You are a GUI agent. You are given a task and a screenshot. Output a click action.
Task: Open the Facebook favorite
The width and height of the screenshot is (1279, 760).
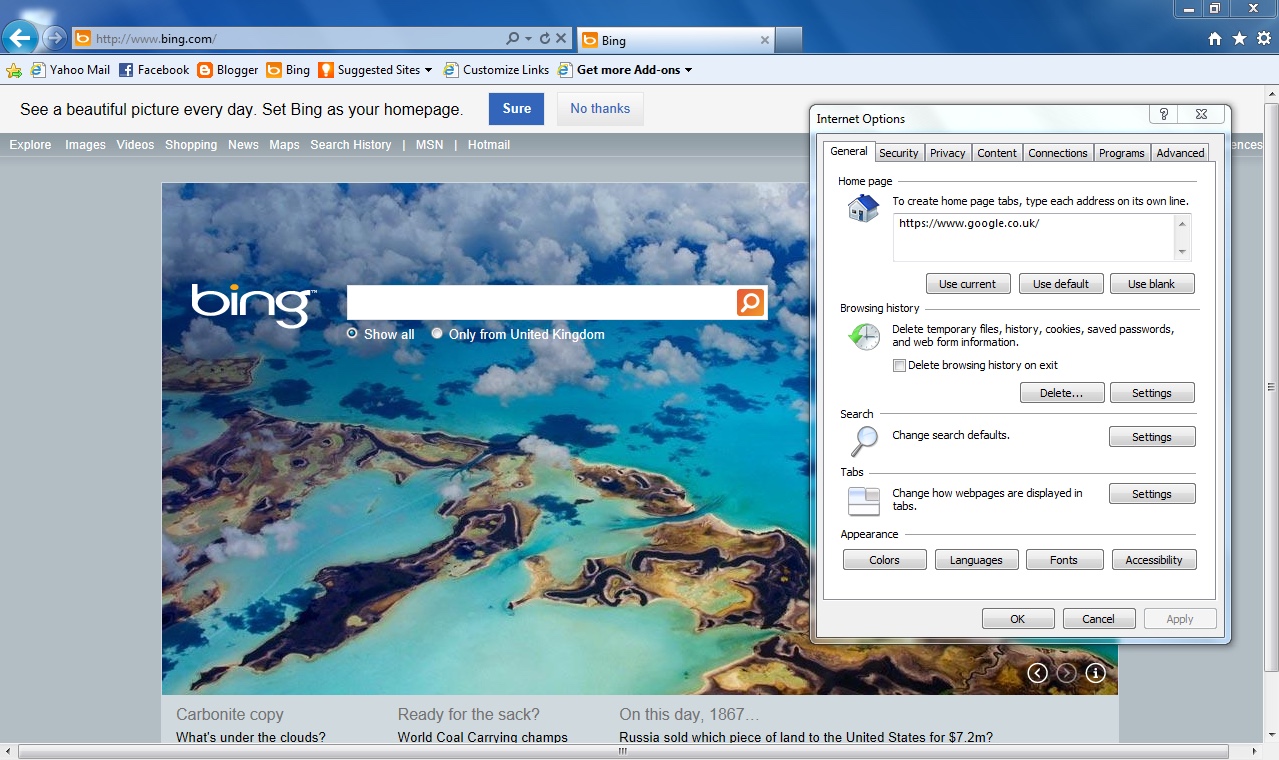tap(154, 70)
